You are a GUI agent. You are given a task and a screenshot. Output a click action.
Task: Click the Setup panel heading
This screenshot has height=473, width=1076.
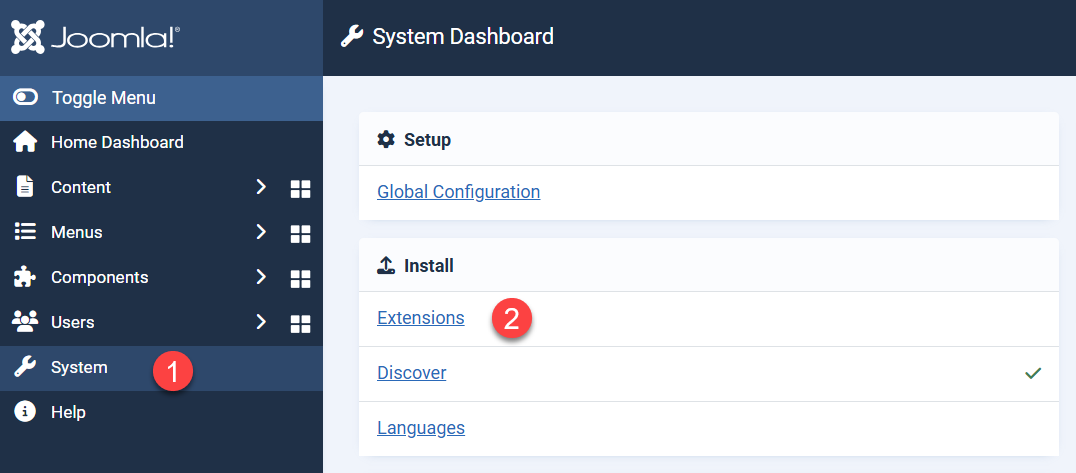tap(427, 140)
